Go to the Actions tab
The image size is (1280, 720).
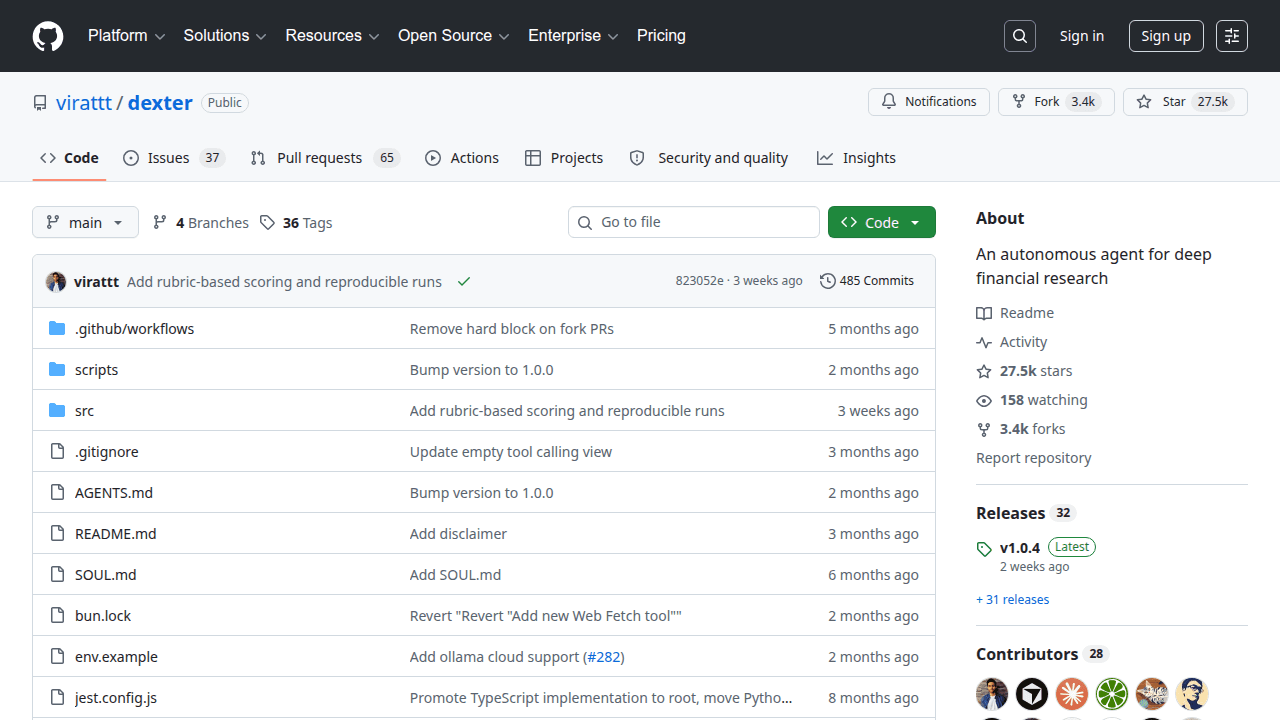coord(462,158)
